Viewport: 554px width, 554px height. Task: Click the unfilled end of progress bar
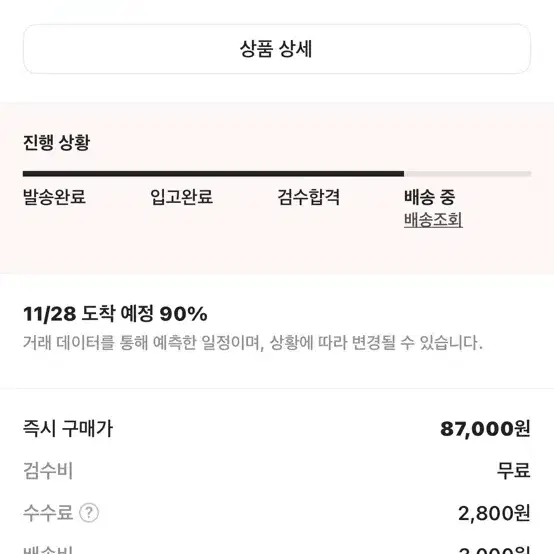[467, 173]
